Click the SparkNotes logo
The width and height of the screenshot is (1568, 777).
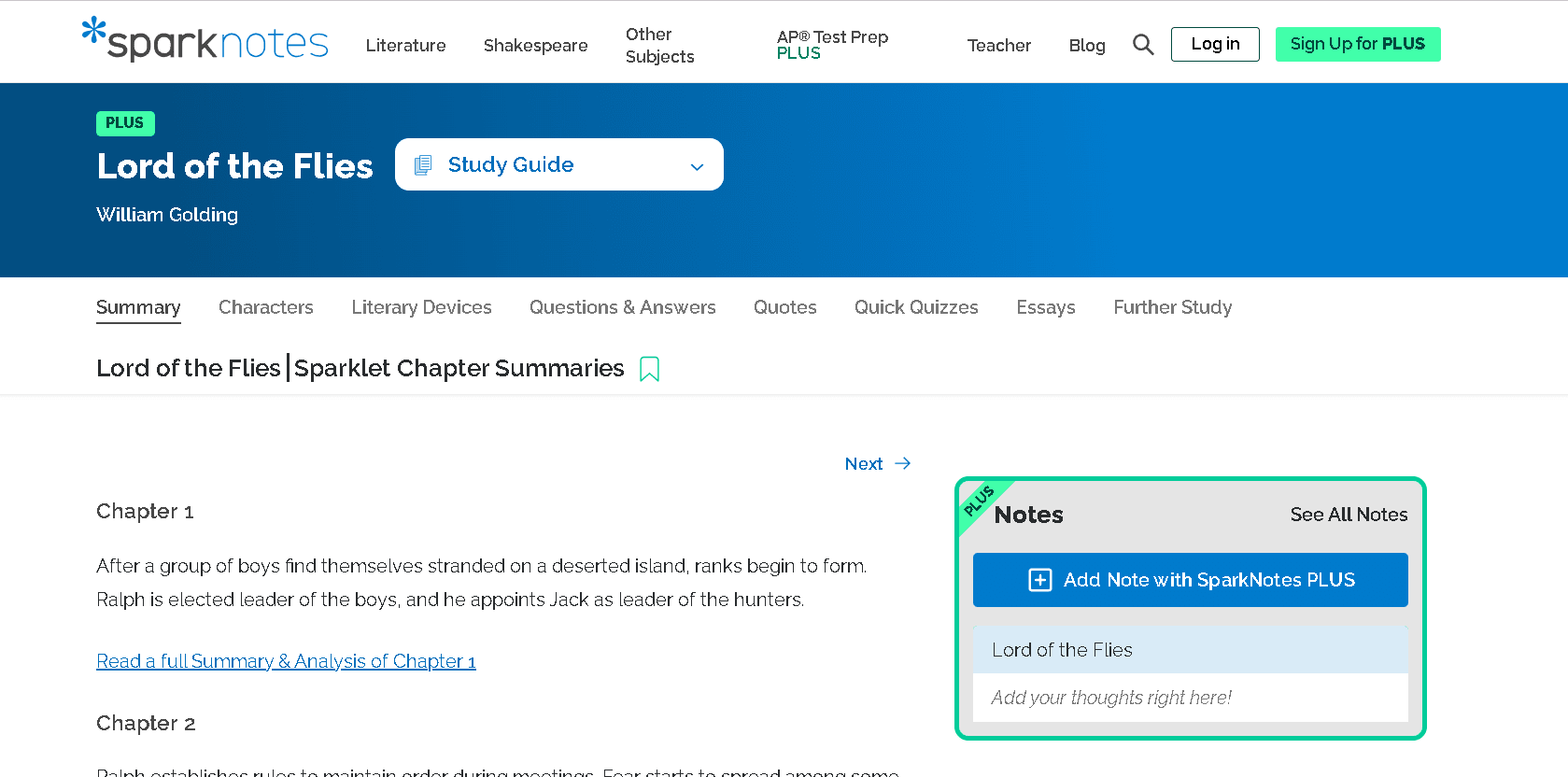point(205,41)
